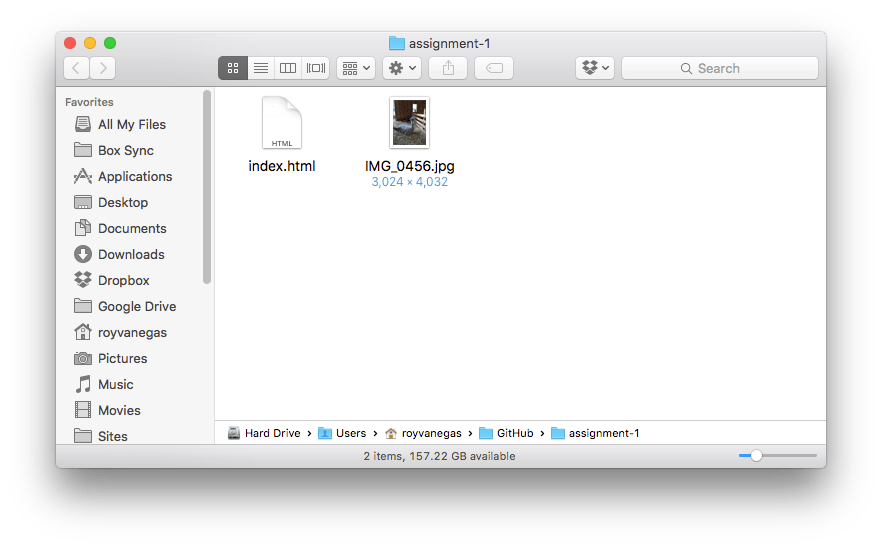882x548 pixels.
Task: Select the IMG_0456.jpg thumbnail
Action: tap(410, 123)
